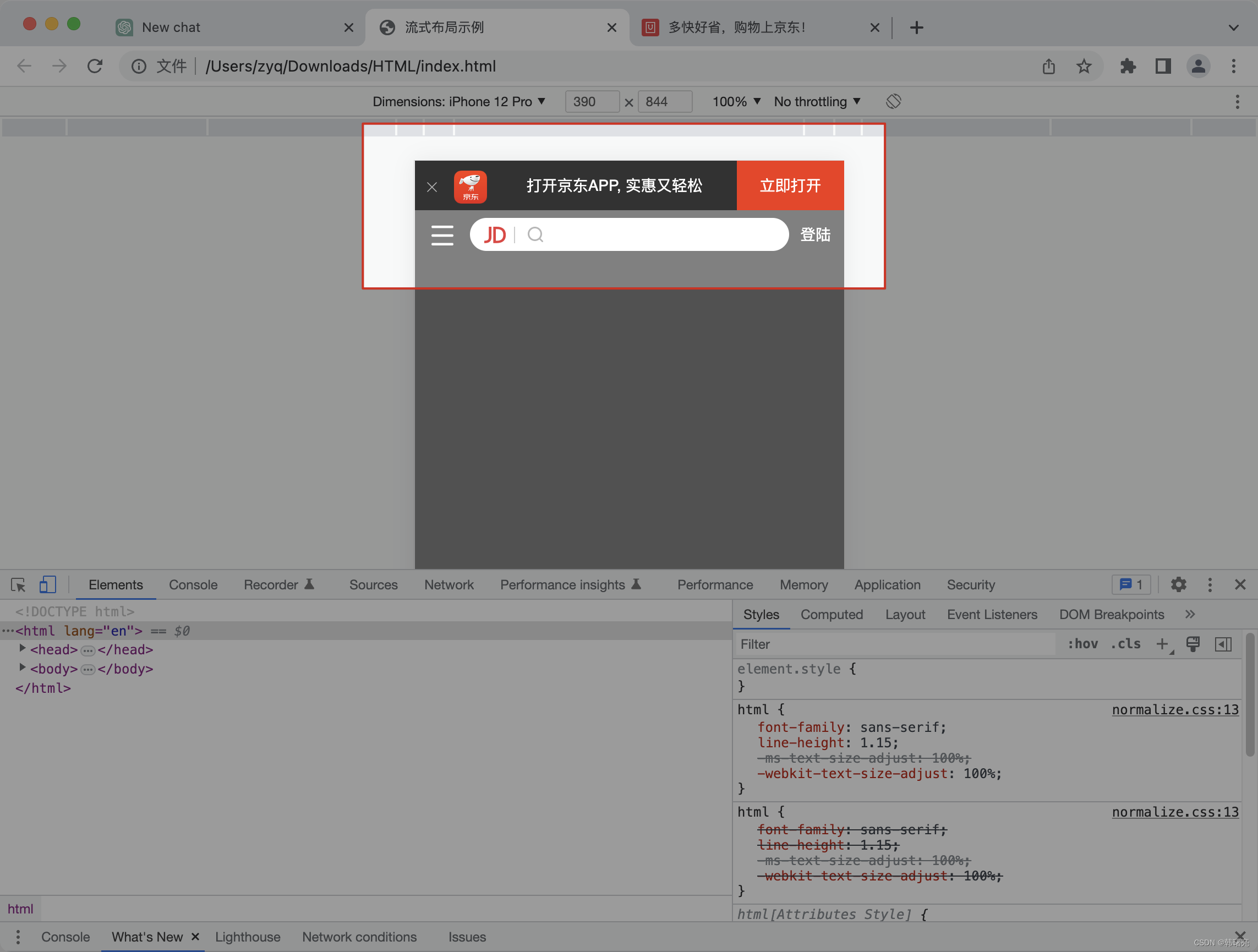
Task: Expand the body element node
Action: [x=23, y=668]
